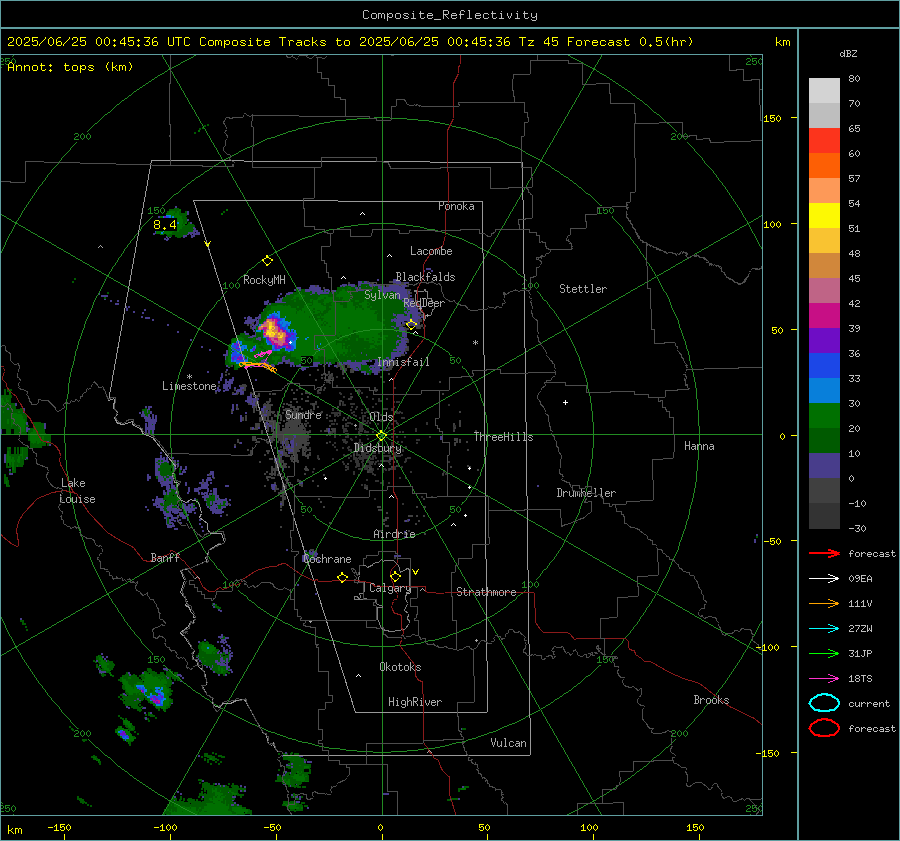Click the red forecast arrow legend icon
The width and height of the screenshot is (900, 841).
click(824, 553)
